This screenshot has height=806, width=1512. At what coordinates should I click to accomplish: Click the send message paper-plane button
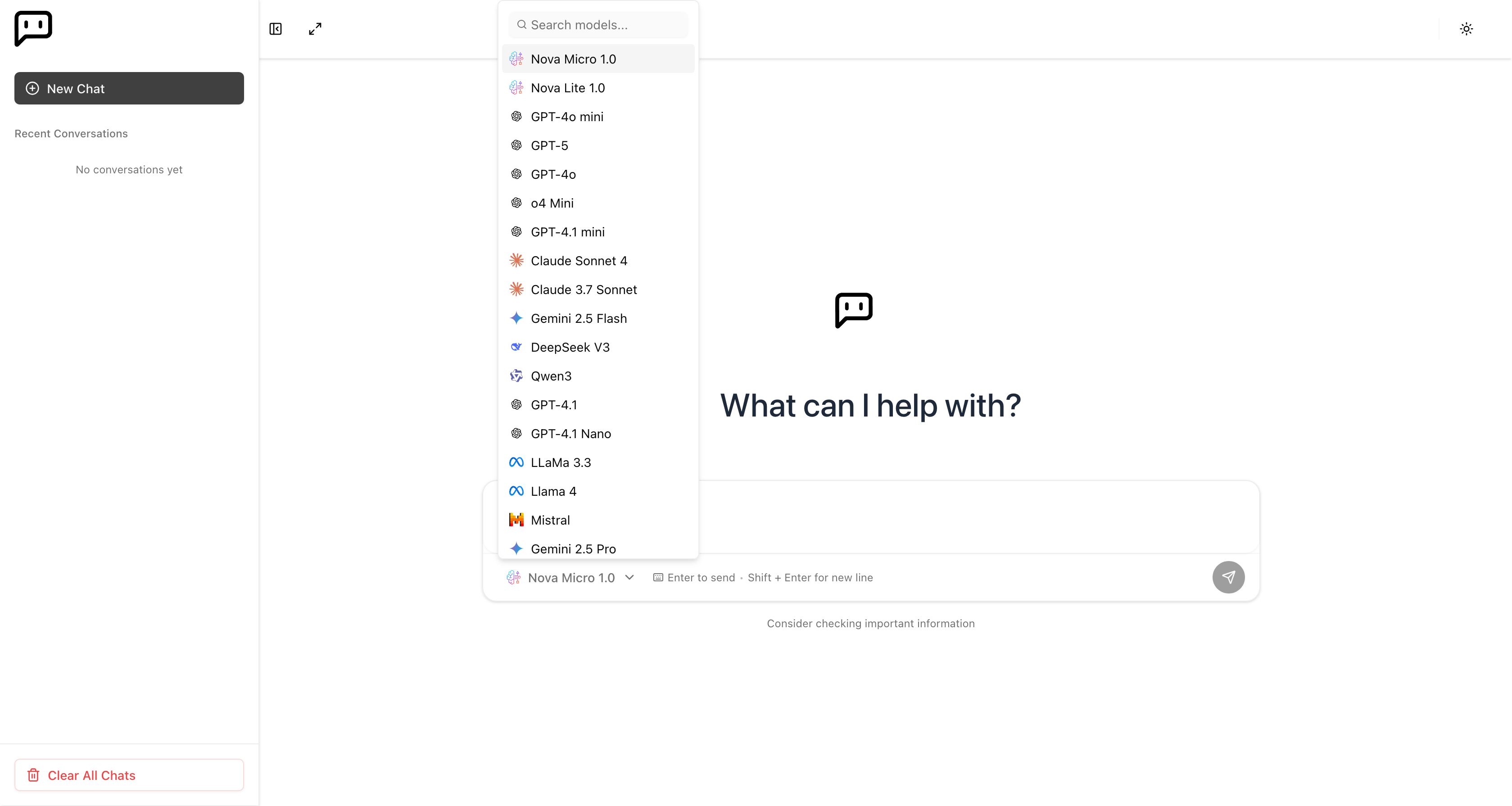click(x=1228, y=577)
